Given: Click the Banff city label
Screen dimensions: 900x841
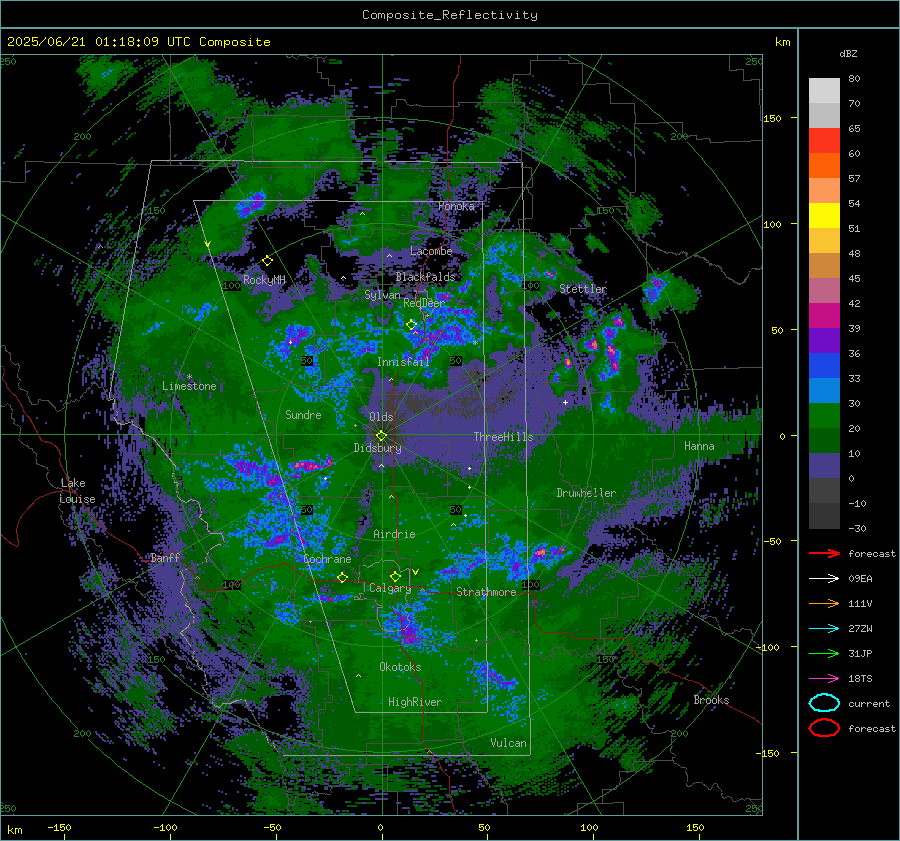Looking at the screenshot, I should pyautogui.click(x=165, y=557).
